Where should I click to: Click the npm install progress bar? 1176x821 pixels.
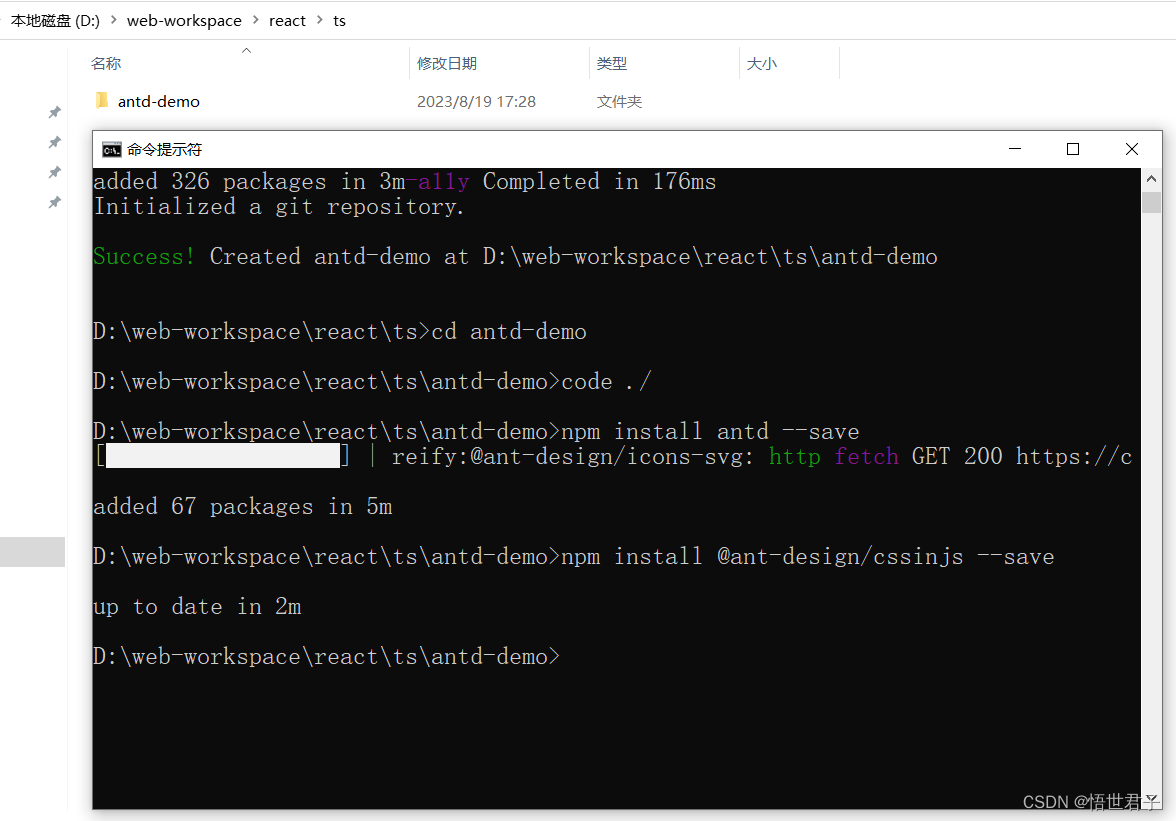(x=223, y=456)
